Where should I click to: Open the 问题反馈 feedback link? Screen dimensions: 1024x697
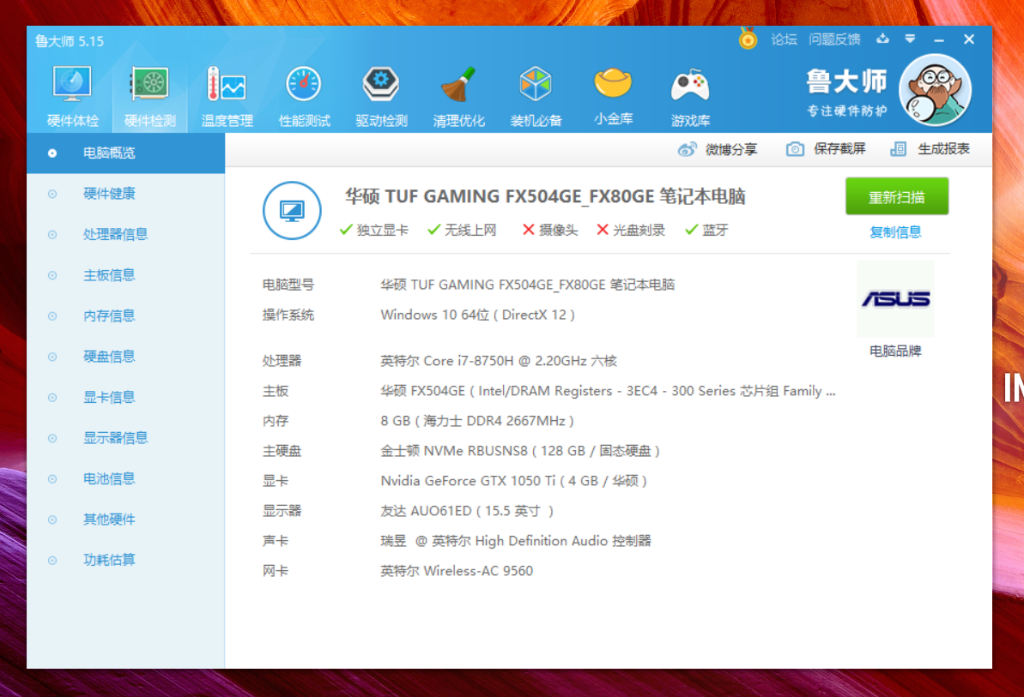tap(834, 39)
